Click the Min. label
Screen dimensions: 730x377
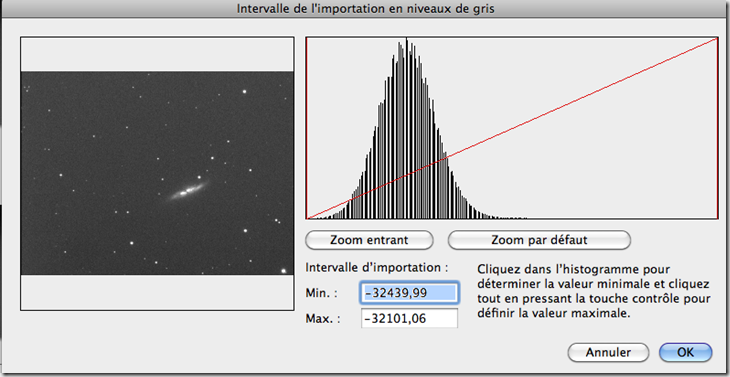point(321,293)
